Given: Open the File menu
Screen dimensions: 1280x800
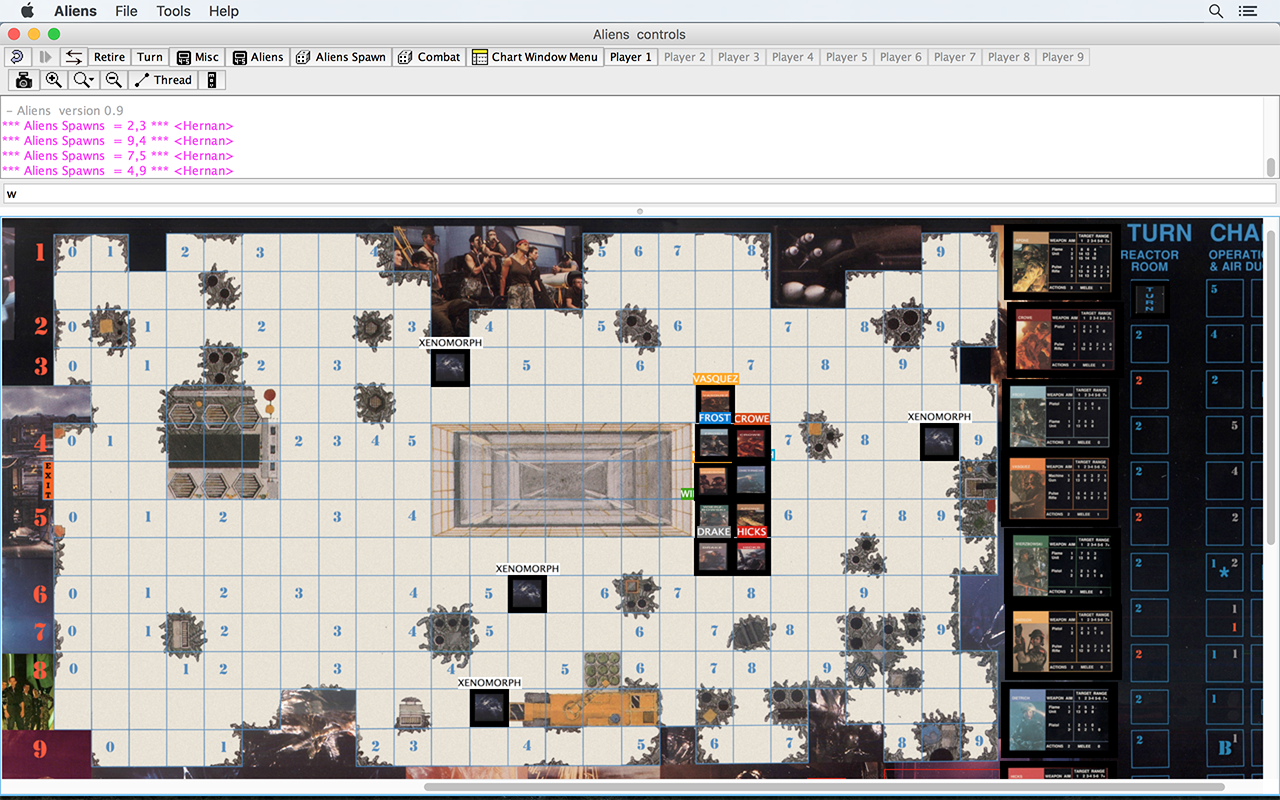Looking at the screenshot, I should [x=126, y=11].
